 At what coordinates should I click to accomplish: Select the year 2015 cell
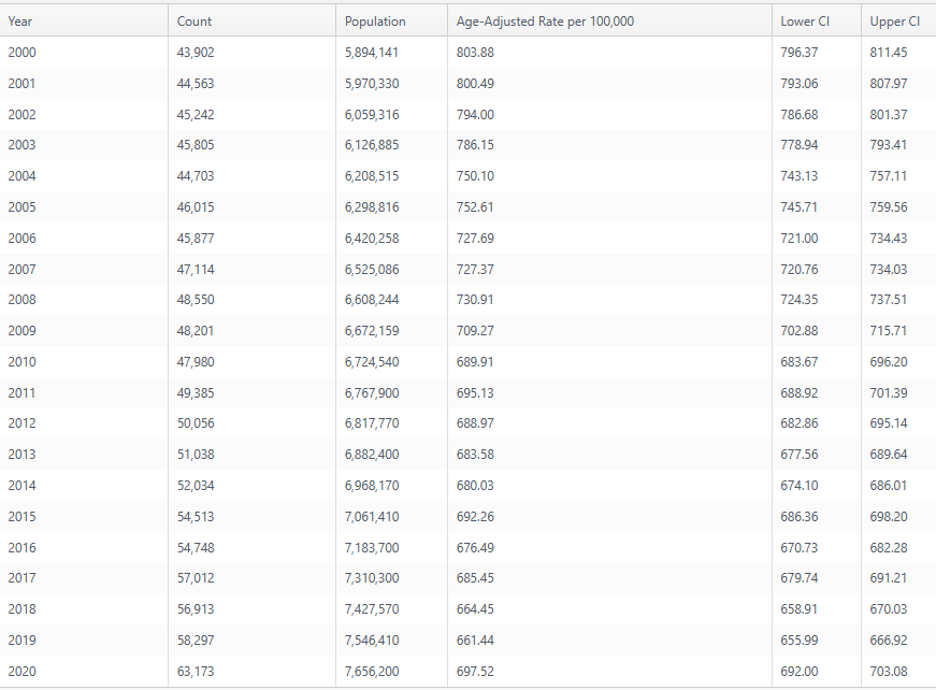22,516
